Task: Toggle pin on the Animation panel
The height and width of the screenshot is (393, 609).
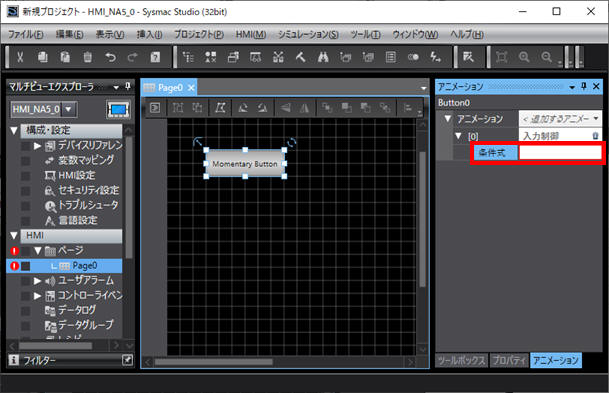Action: pyautogui.click(x=584, y=86)
